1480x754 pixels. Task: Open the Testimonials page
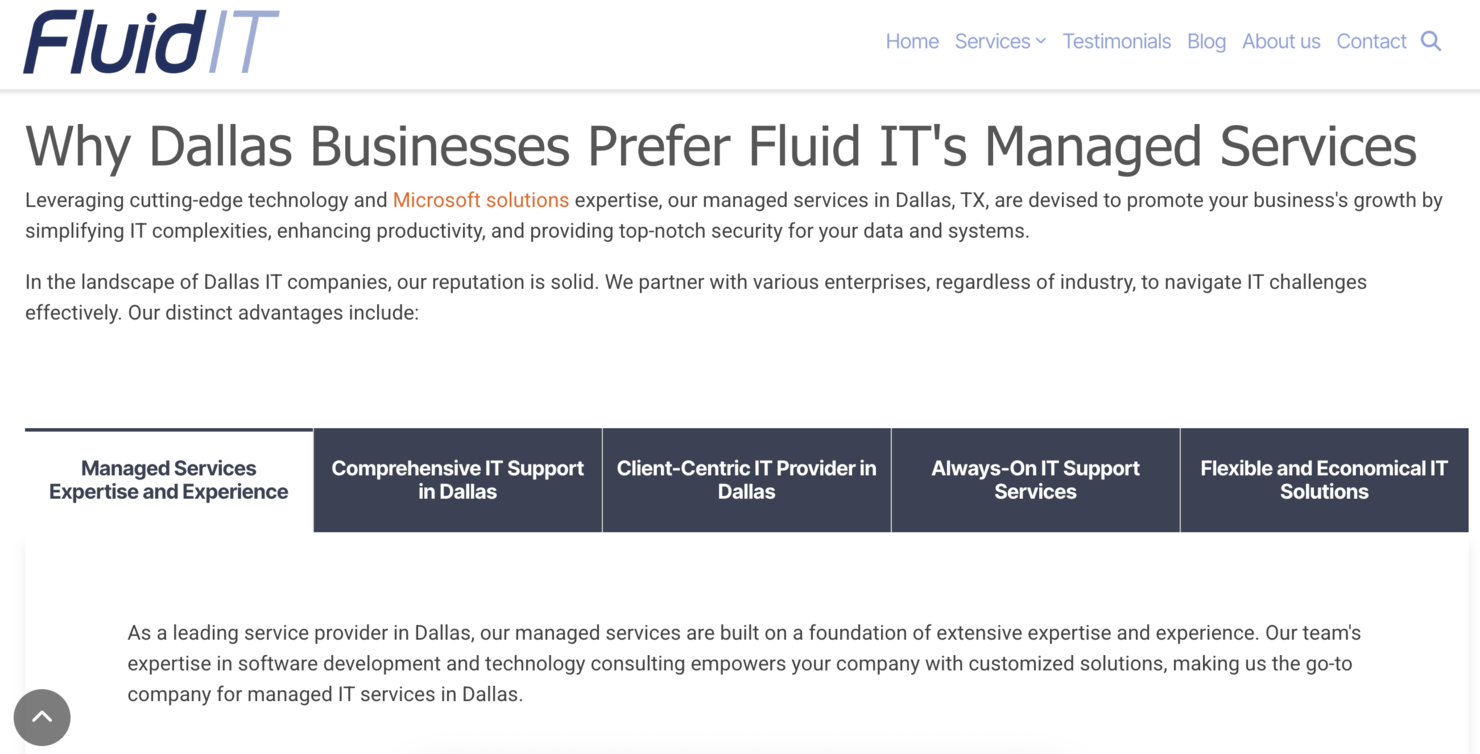tap(1117, 41)
